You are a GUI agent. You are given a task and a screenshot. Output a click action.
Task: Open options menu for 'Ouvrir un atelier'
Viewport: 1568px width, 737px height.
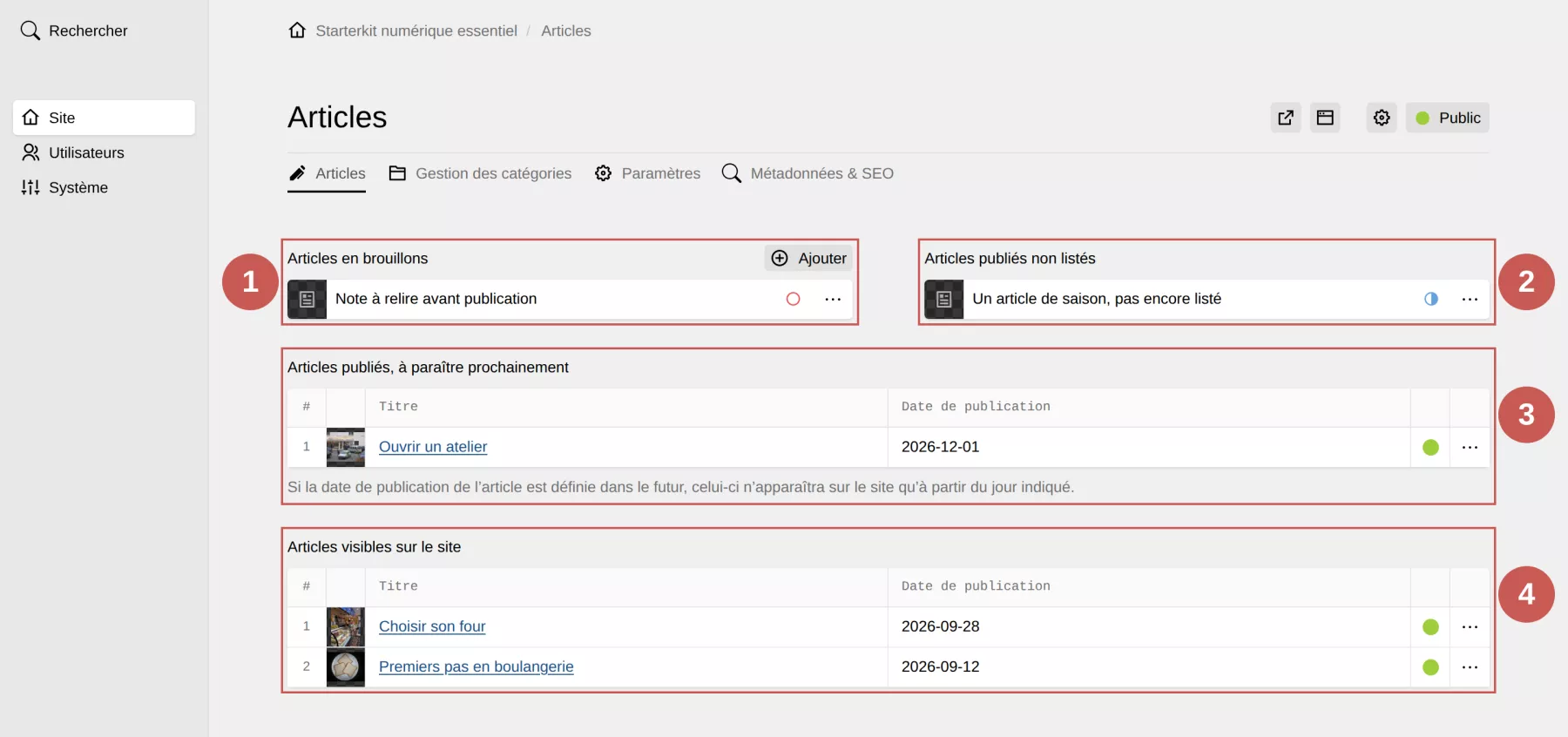point(1470,447)
